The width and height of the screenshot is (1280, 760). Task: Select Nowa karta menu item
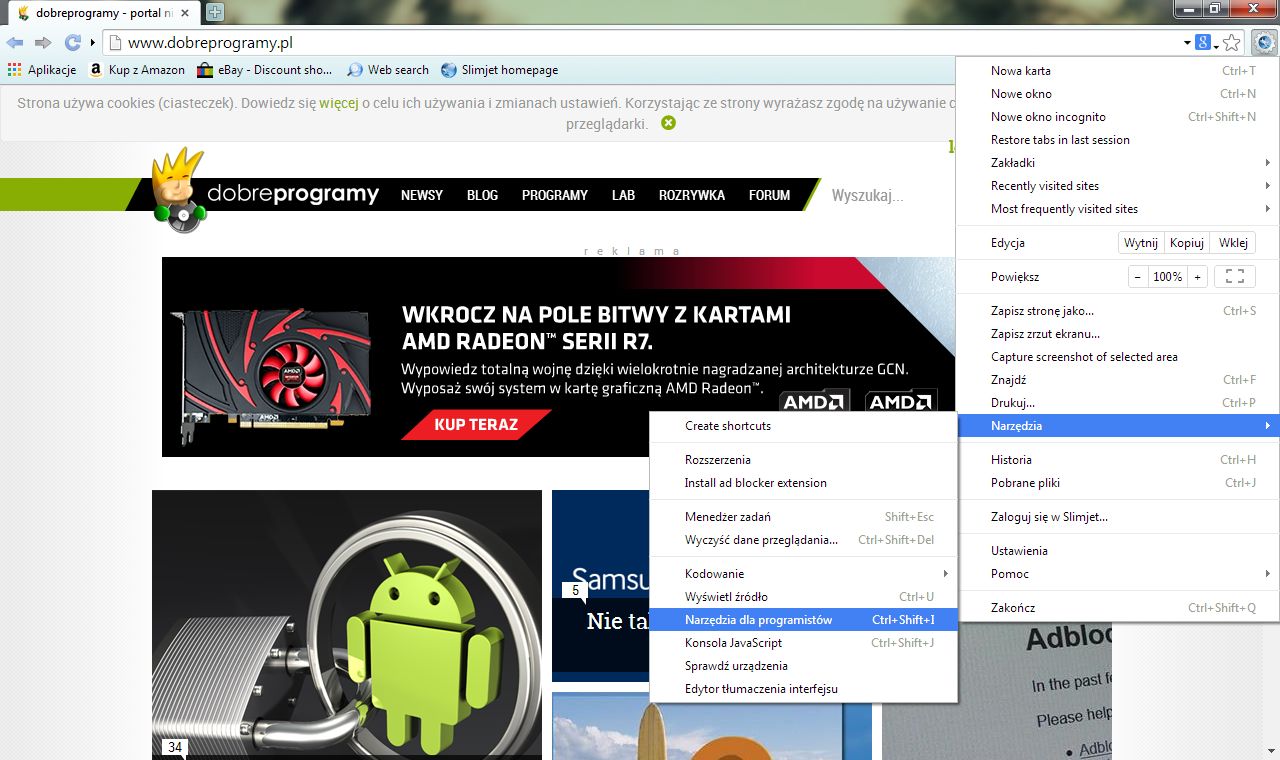tap(1116, 71)
